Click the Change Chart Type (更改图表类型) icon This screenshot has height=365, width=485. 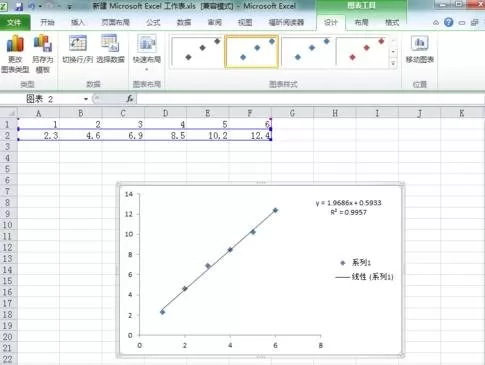pos(15,44)
